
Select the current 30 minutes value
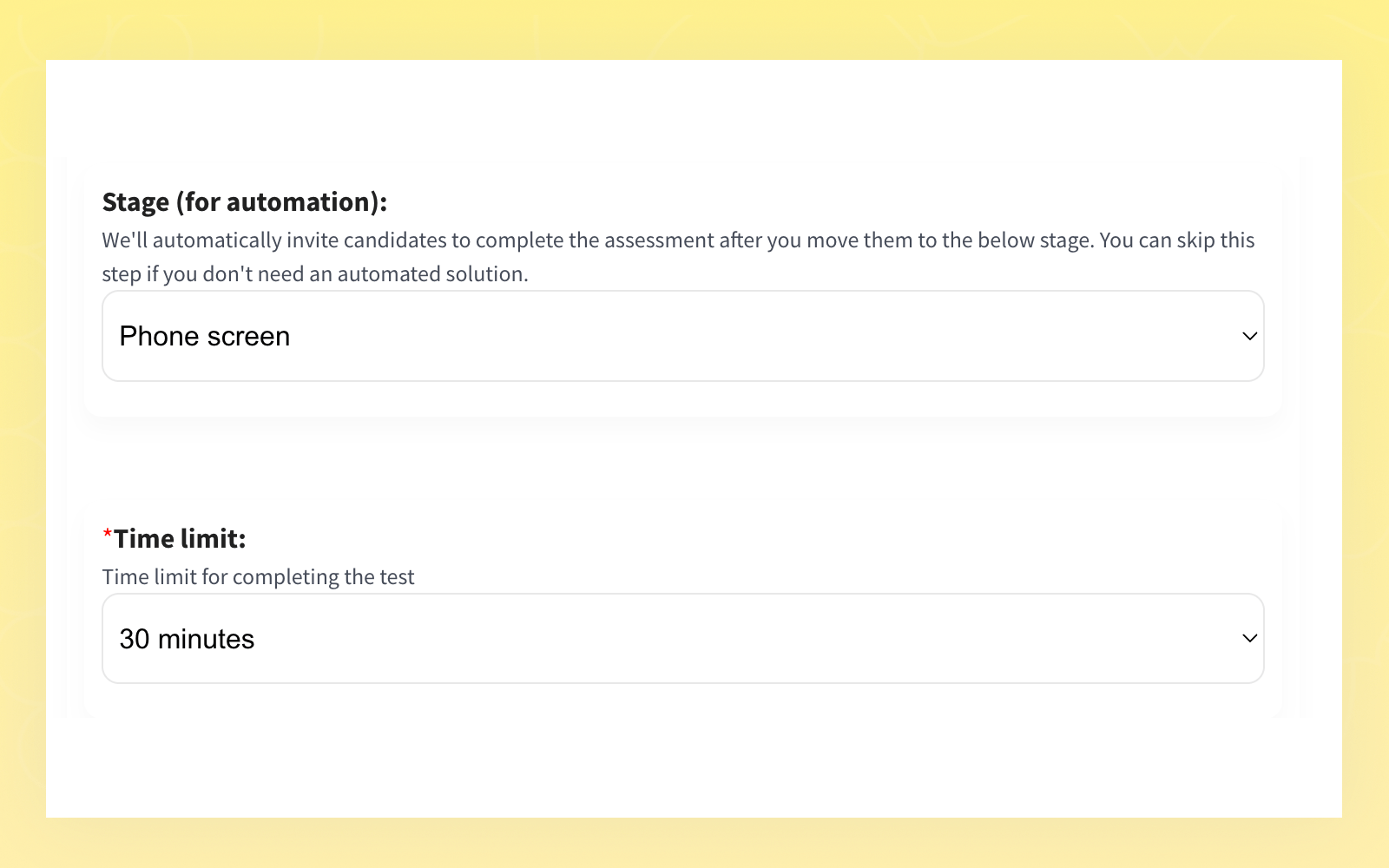click(186, 638)
